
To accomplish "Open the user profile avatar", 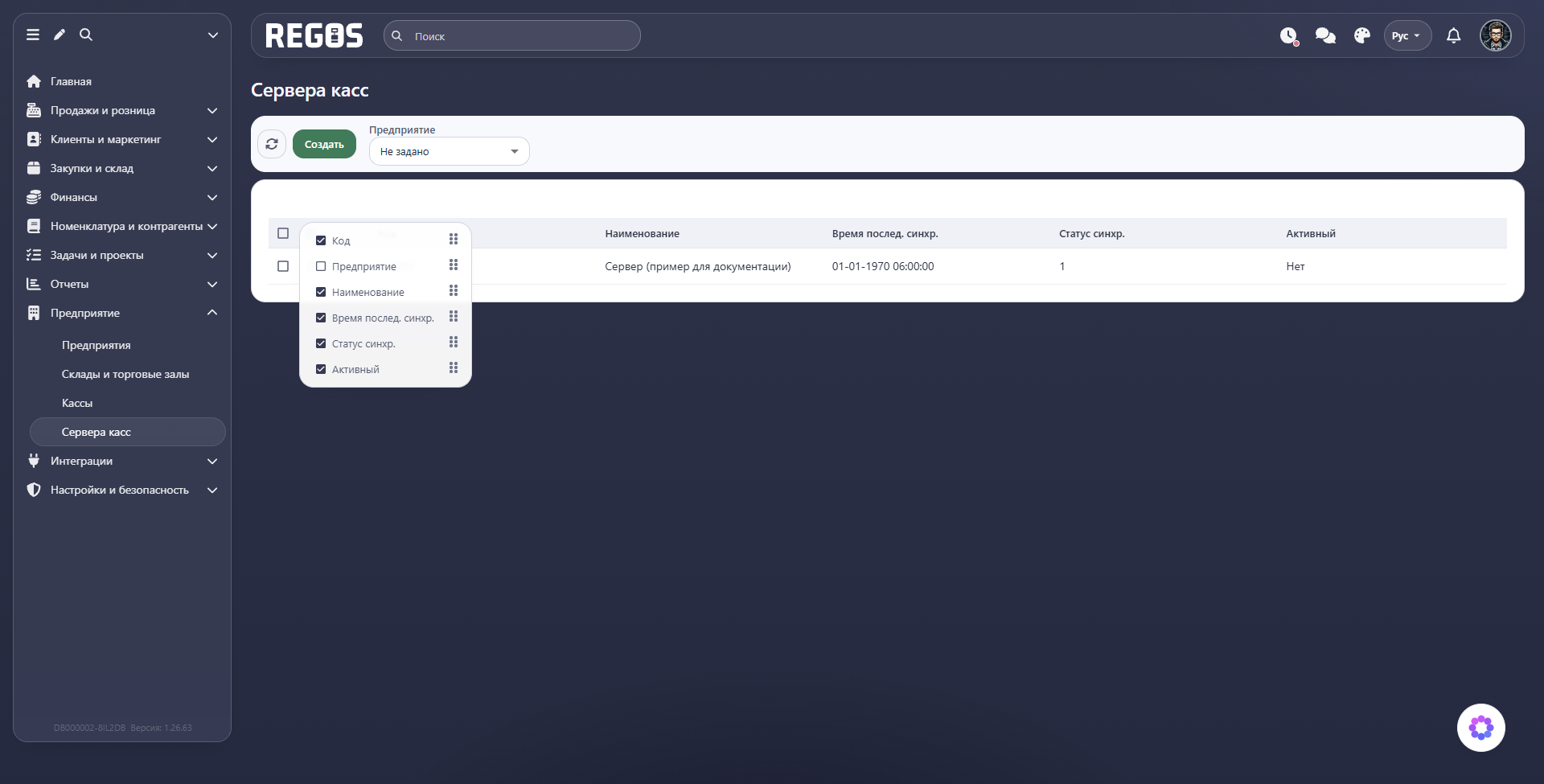I will coord(1496,35).
